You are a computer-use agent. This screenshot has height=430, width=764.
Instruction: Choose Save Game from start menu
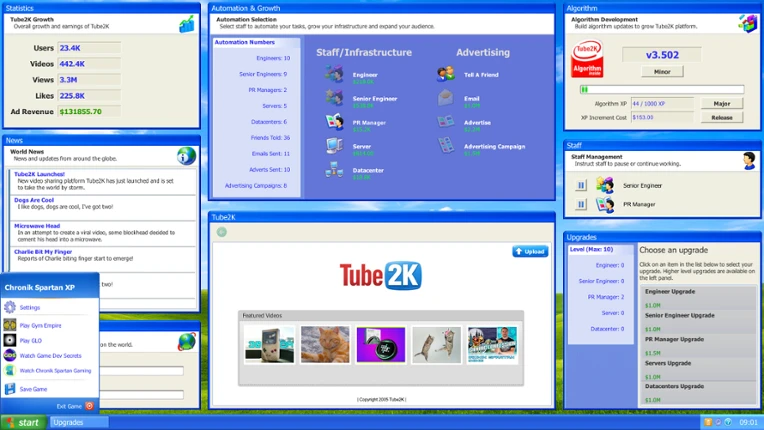(x=49, y=389)
